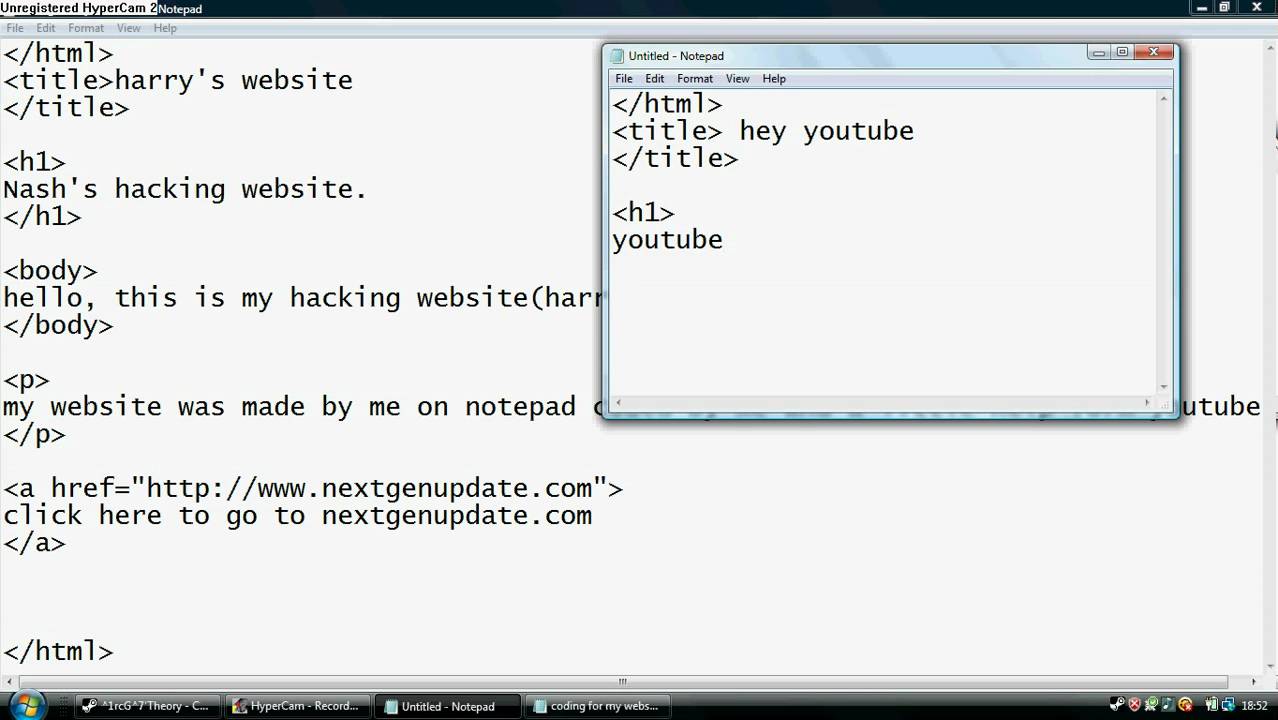Open Help menu in background Notepad window

165,28
